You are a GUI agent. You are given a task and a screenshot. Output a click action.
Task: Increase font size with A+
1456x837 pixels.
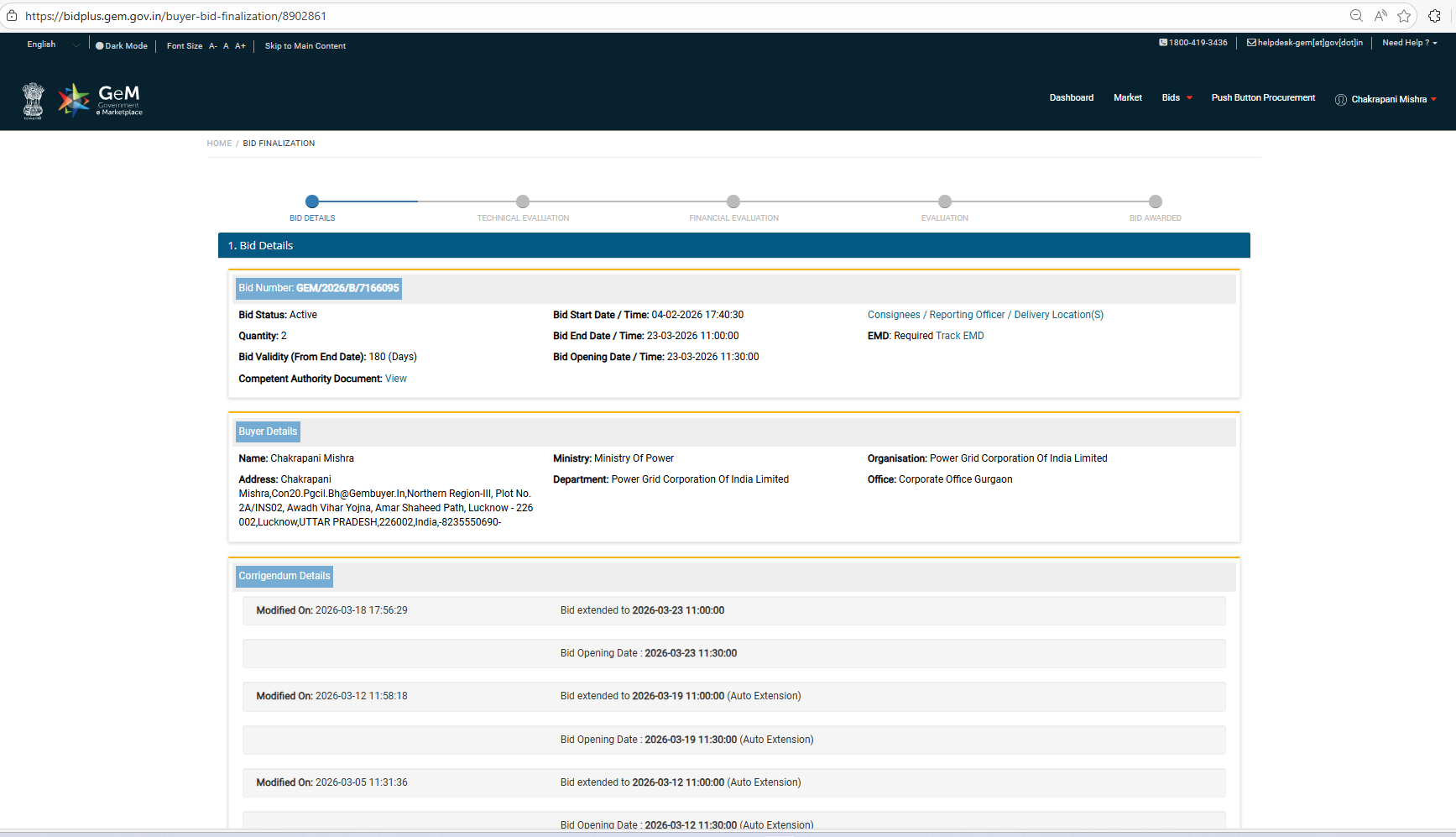pos(240,46)
